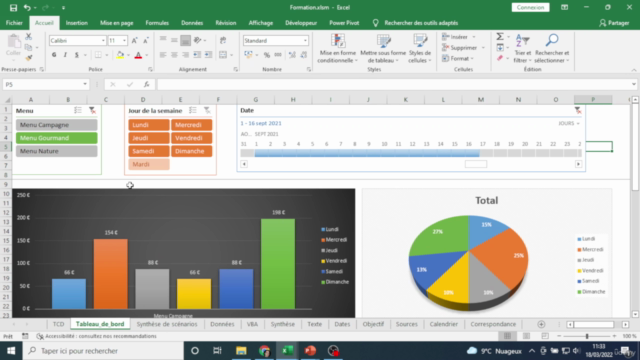Click the blue selected timeline range bar
Image resolution: width=640 pixels, height=360 pixels.
[367, 153]
